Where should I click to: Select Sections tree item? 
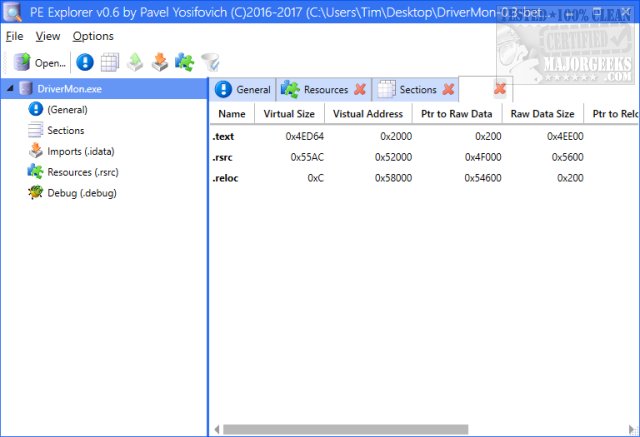(66, 131)
